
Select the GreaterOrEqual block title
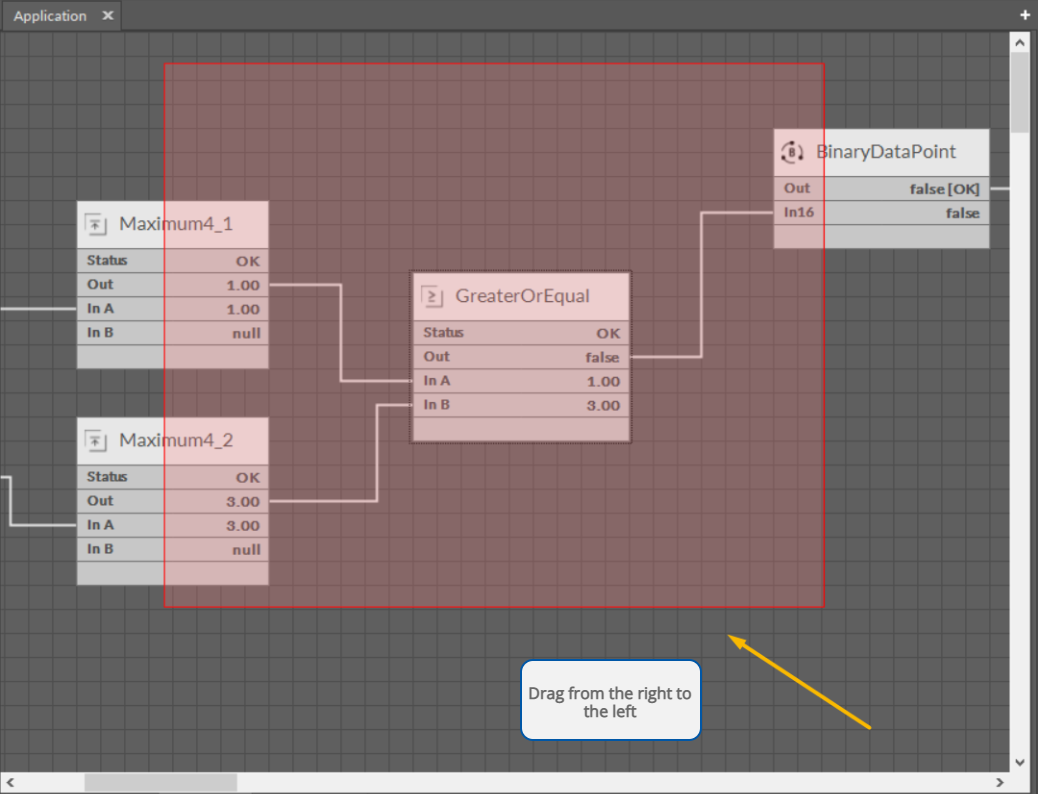[522, 296]
